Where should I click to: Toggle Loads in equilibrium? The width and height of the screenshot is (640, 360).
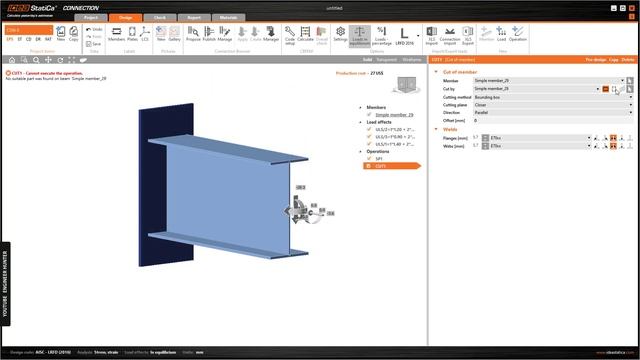pos(360,36)
